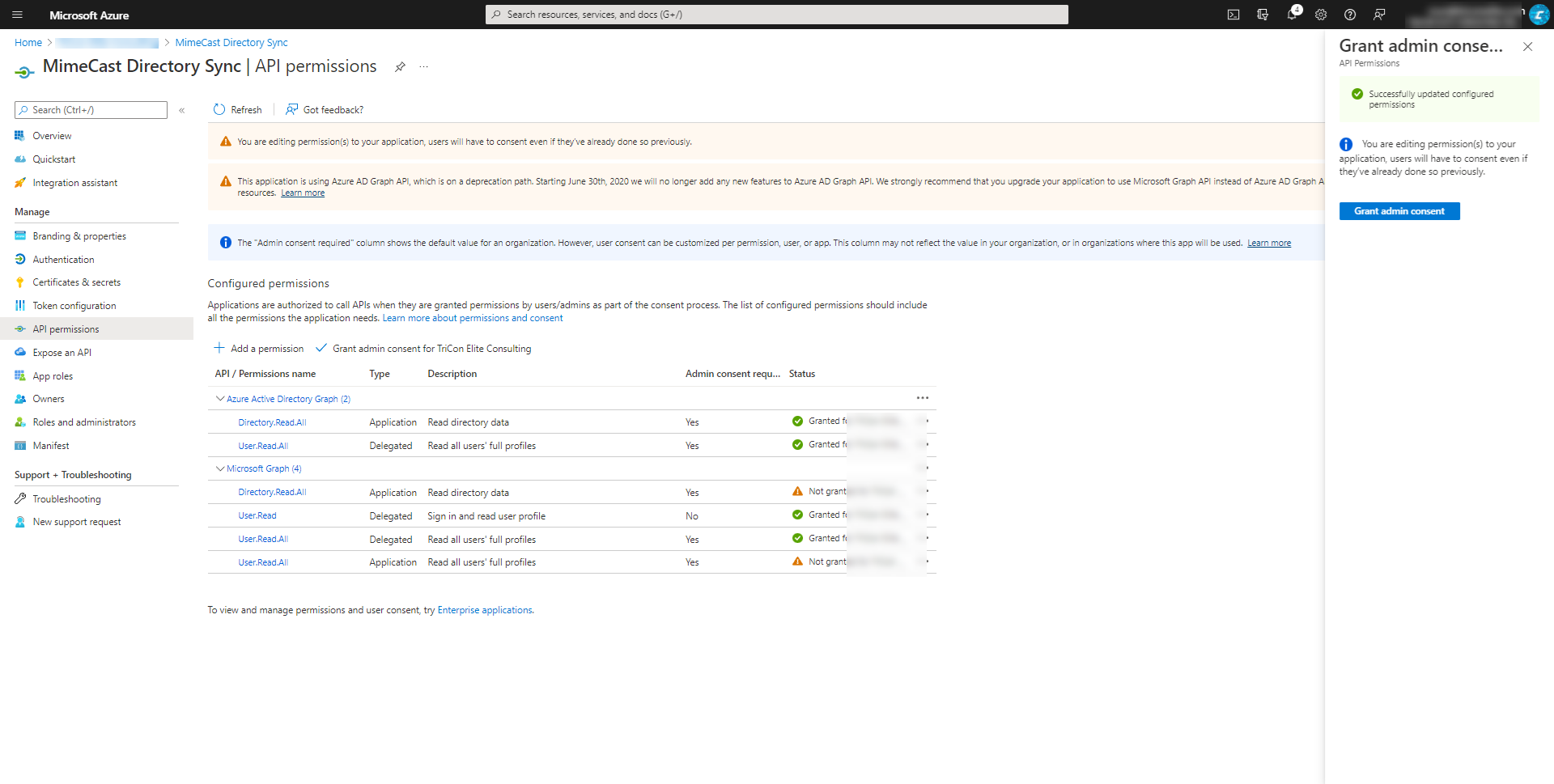1554x784 pixels.
Task: Click the Microsoft Azure logo text
Action: (x=89, y=15)
